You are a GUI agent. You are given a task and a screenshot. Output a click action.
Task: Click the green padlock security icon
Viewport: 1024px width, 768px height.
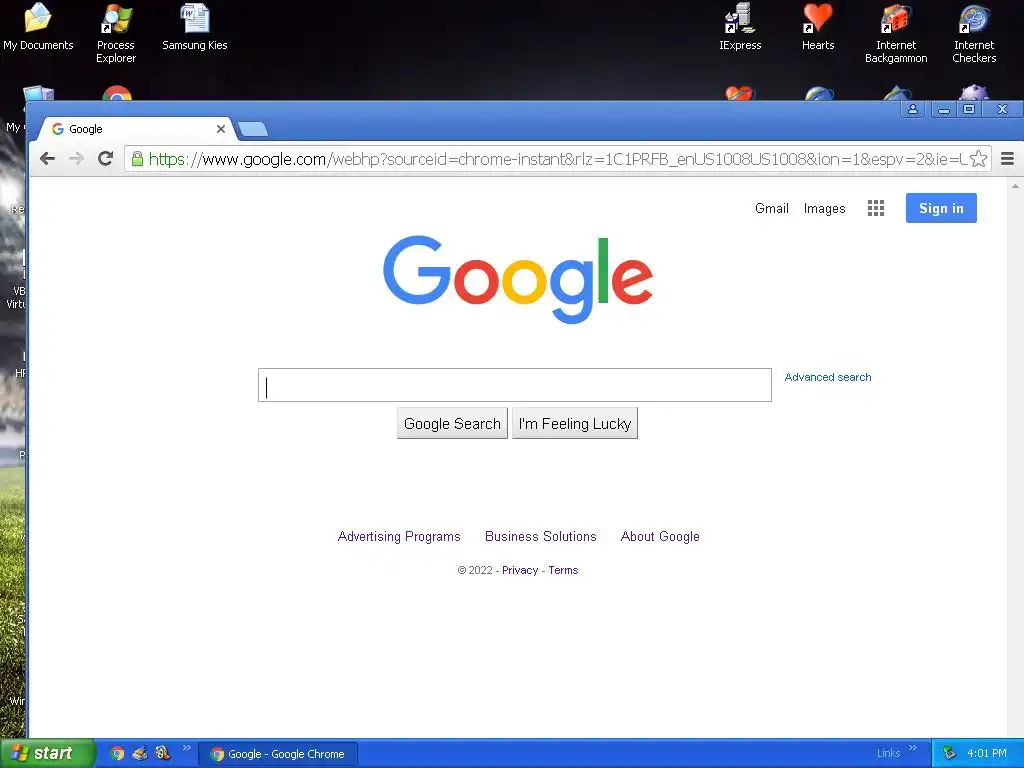(137, 159)
